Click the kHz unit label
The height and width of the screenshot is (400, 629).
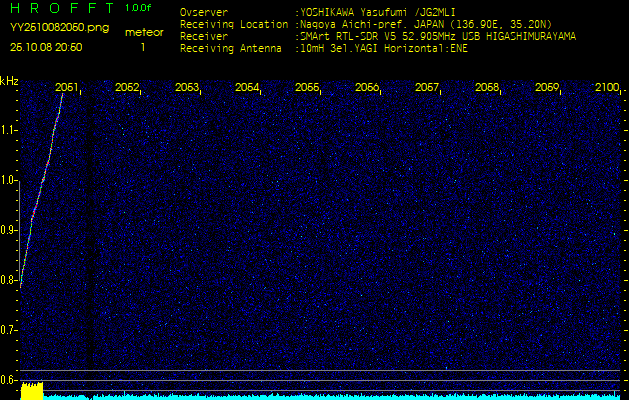(9, 80)
